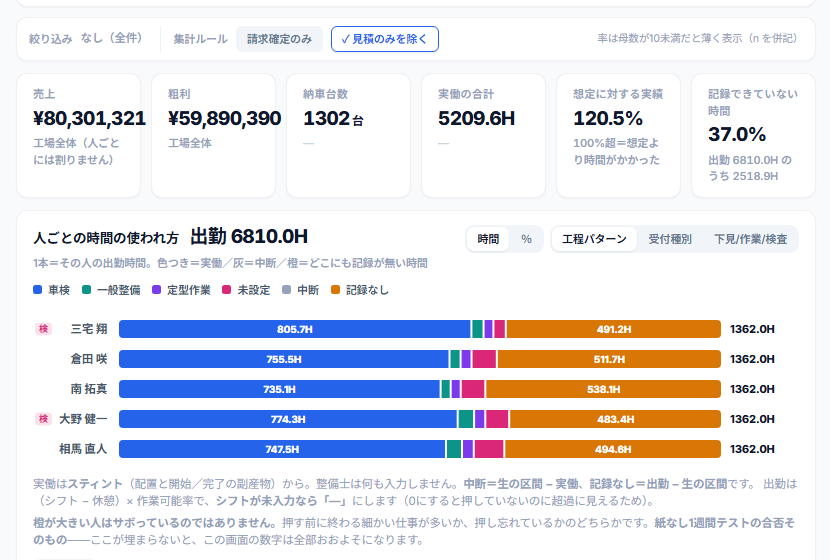Viewport: 830px width, 560px height.
Task: Click the 1362.0H total in 三宅 翔's row
Action: 752,329
